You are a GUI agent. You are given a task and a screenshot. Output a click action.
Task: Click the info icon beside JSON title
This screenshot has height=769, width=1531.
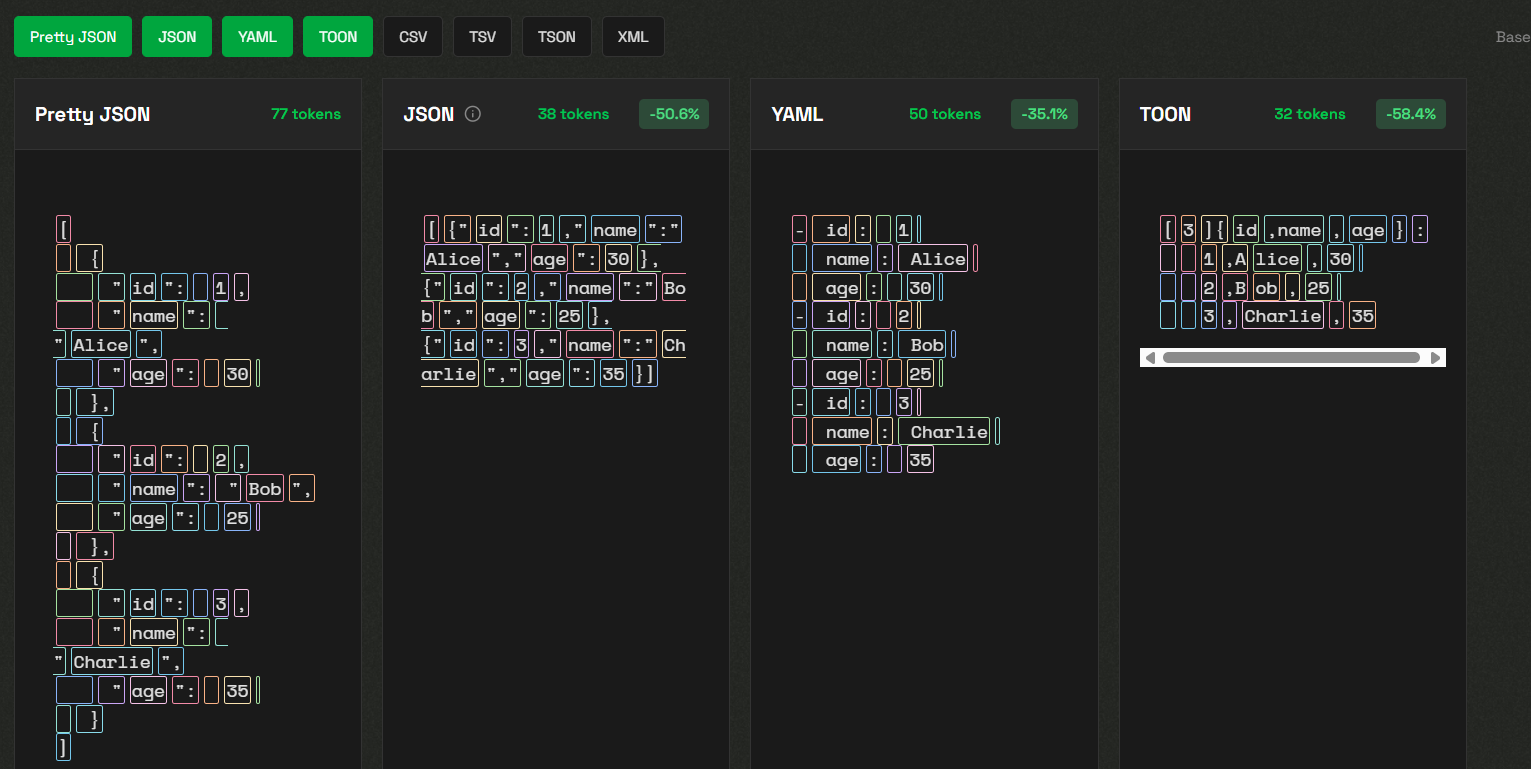[x=474, y=114]
